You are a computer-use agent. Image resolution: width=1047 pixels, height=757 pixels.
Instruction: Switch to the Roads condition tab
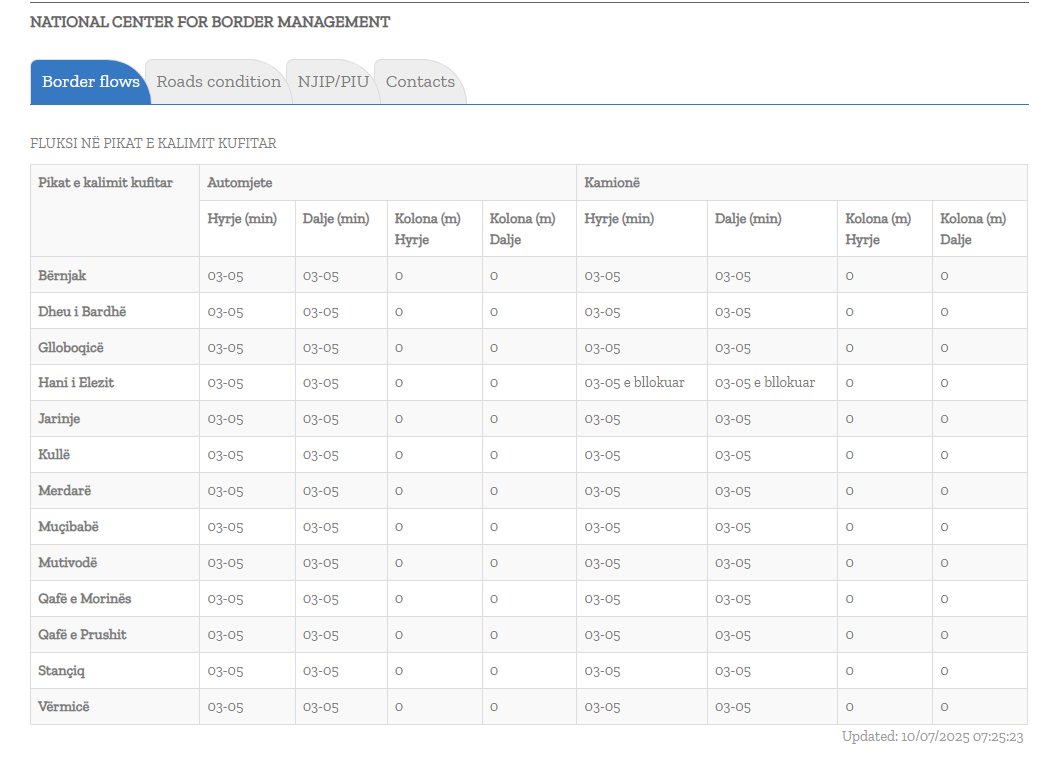point(218,82)
